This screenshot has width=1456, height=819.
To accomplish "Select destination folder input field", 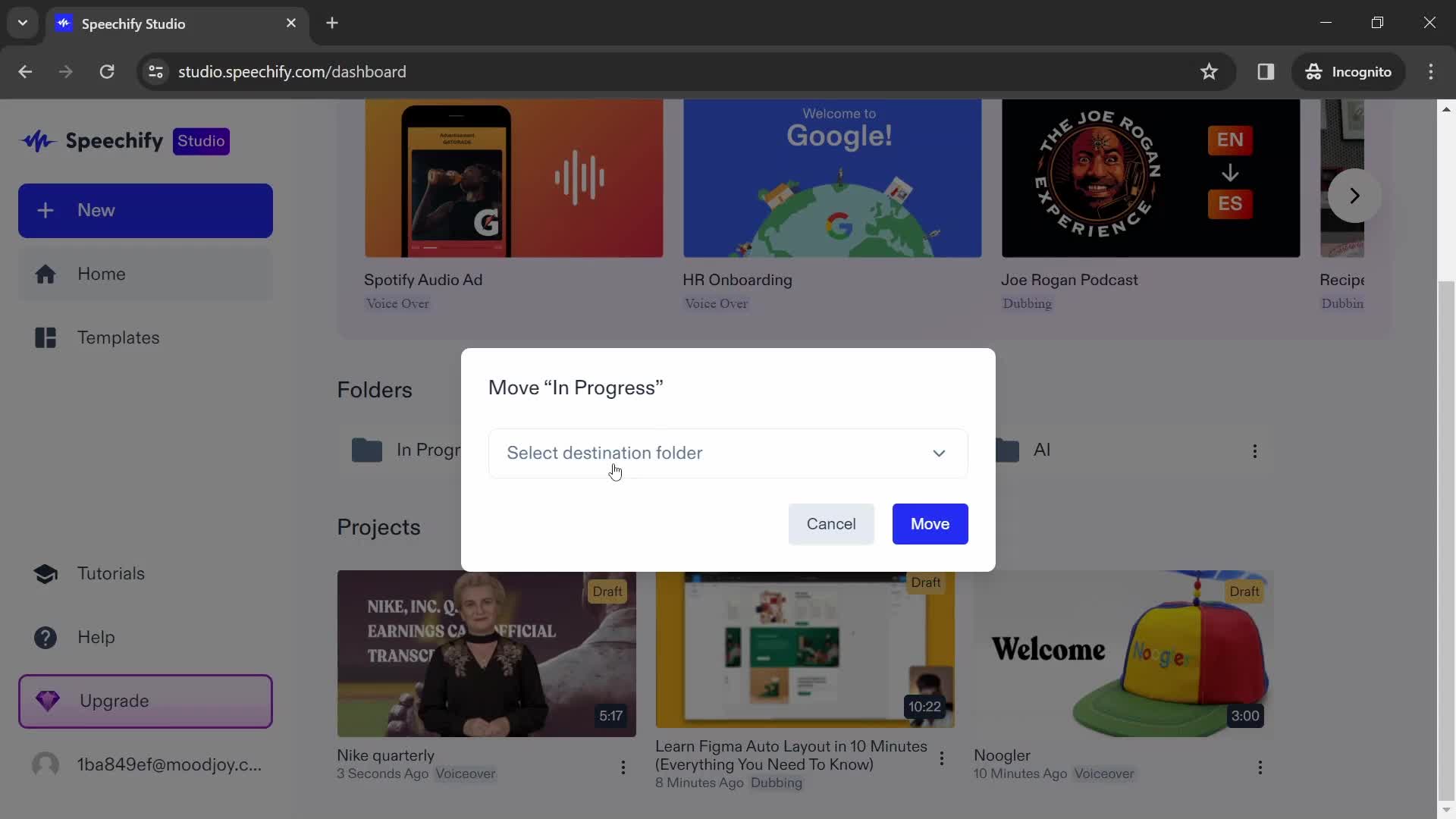I will click(727, 452).
